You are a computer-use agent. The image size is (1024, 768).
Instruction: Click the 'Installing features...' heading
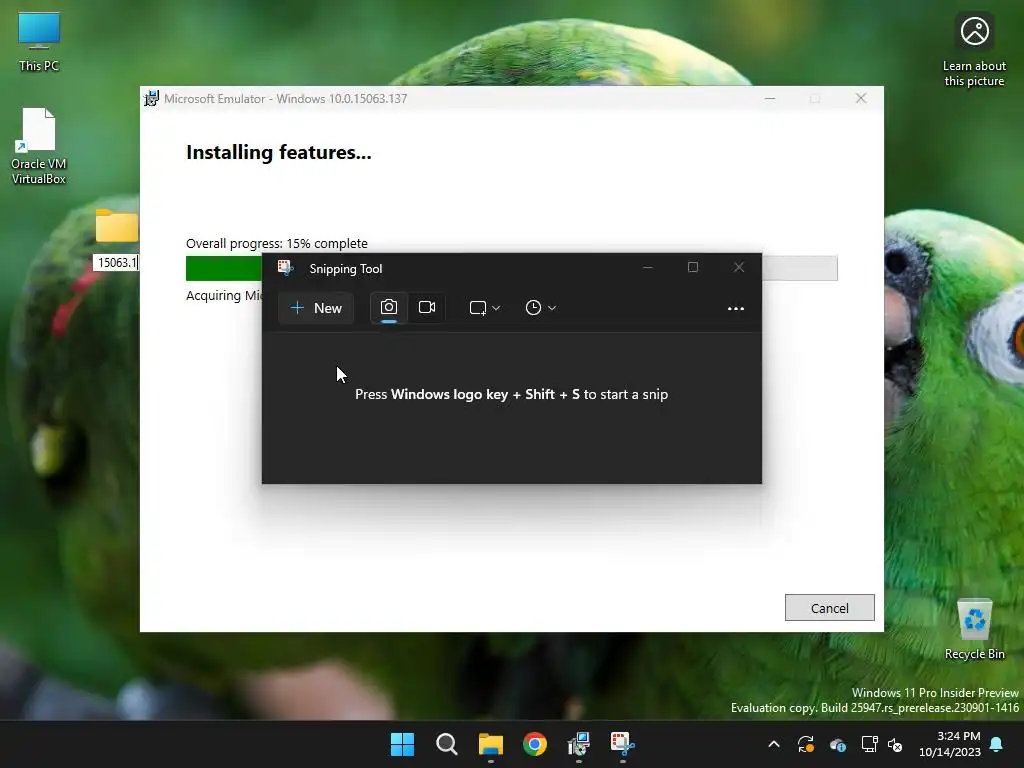point(279,152)
